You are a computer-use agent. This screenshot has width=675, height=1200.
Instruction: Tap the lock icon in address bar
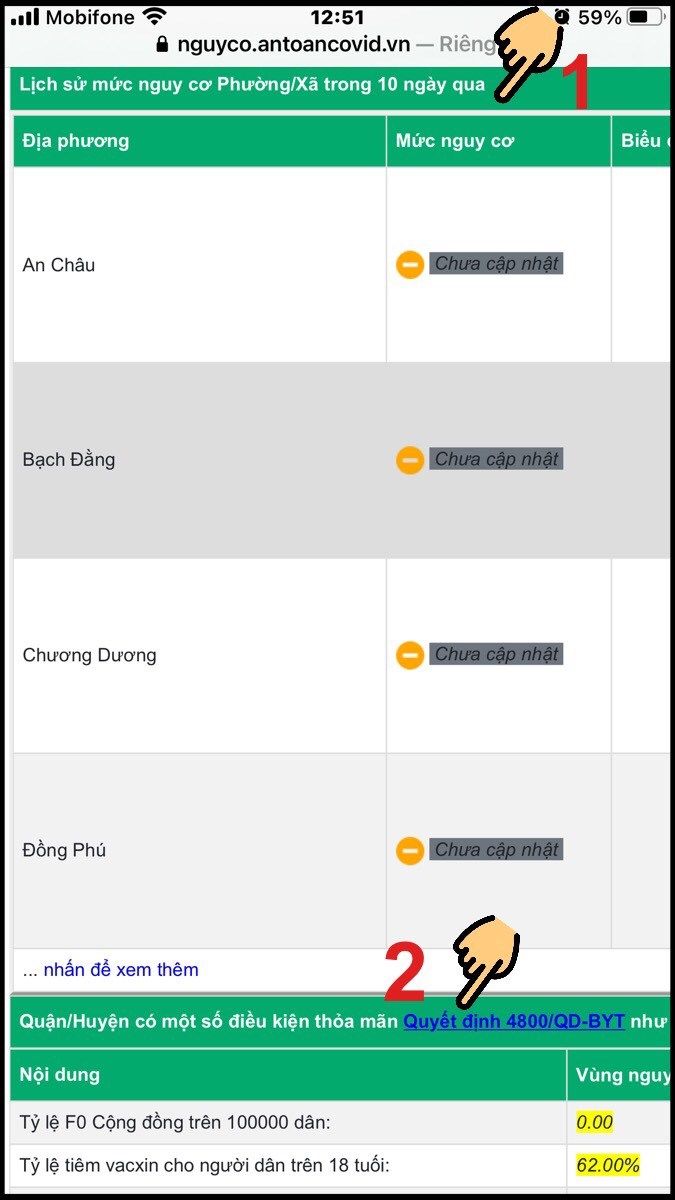click(163, 44)
